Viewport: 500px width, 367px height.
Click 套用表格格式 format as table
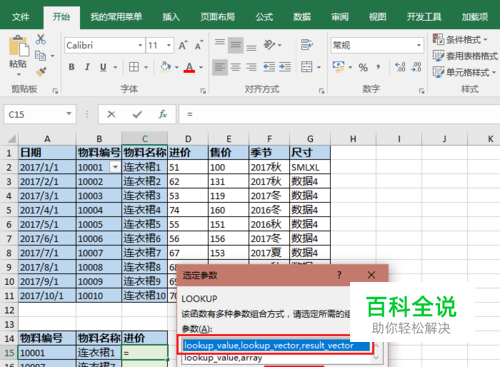465,56
